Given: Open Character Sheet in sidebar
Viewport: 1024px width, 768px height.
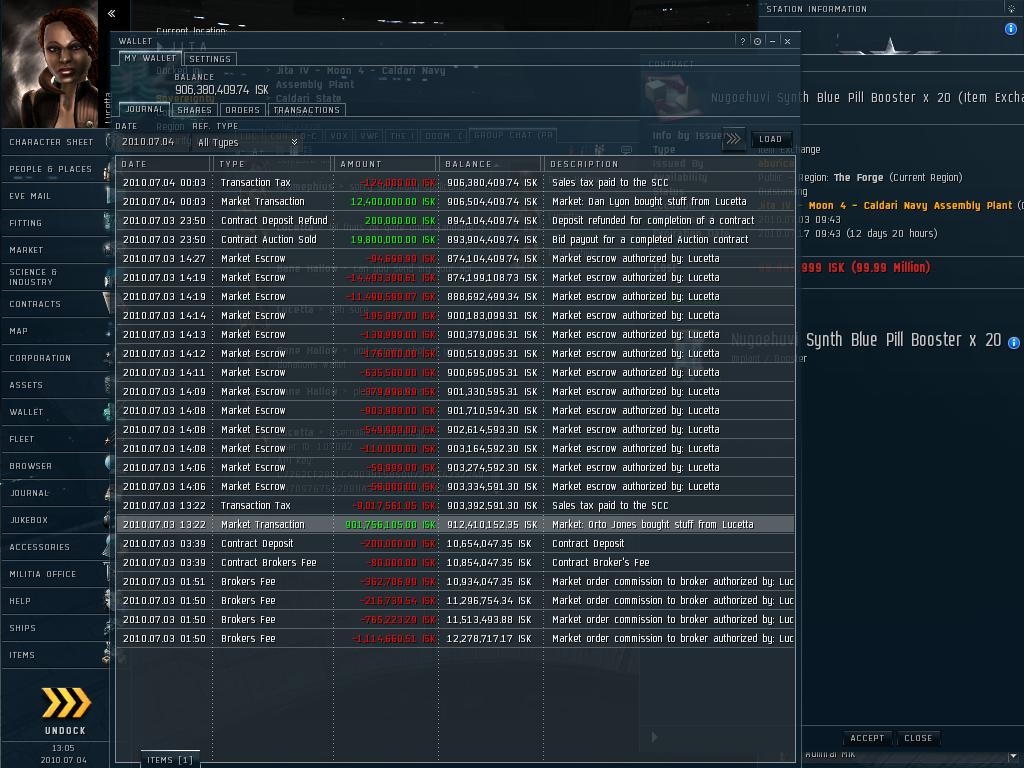Looking at the screenshot, I should tap(56, 142).
